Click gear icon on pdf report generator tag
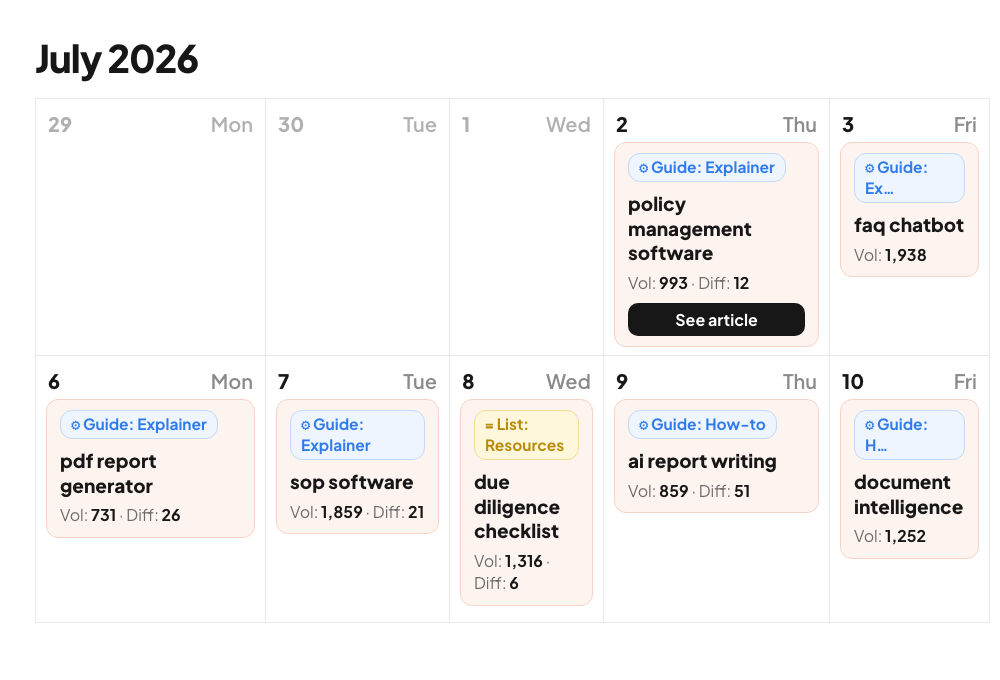This screenshot has height=680, width=1000. click(75, 425)
